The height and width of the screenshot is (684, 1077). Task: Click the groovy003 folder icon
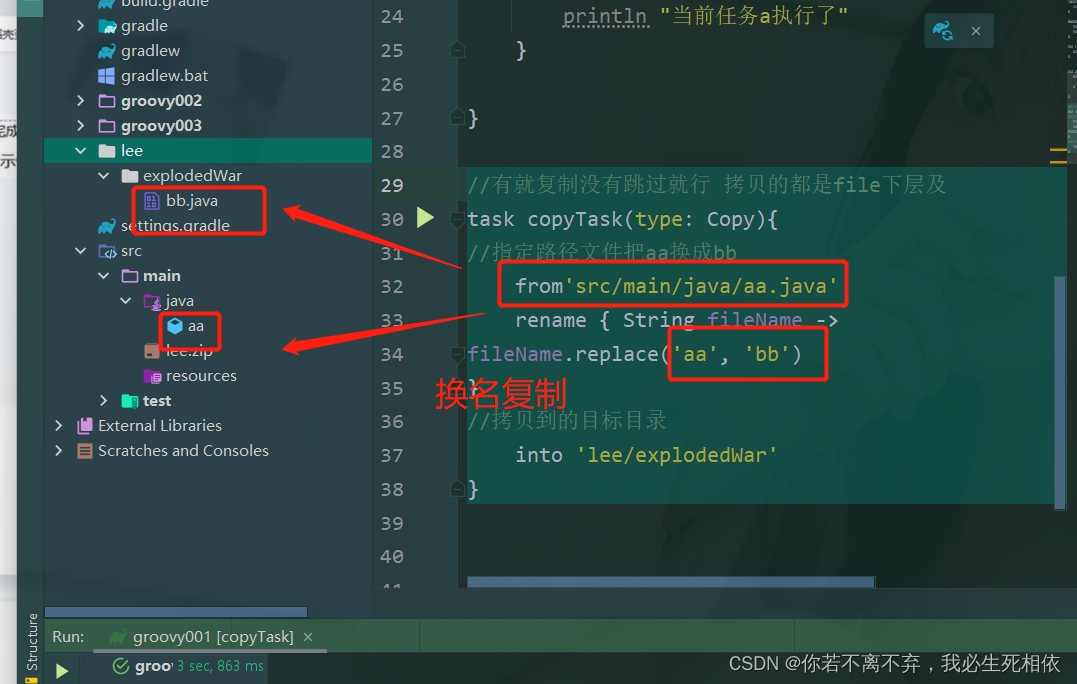[106, 126]
